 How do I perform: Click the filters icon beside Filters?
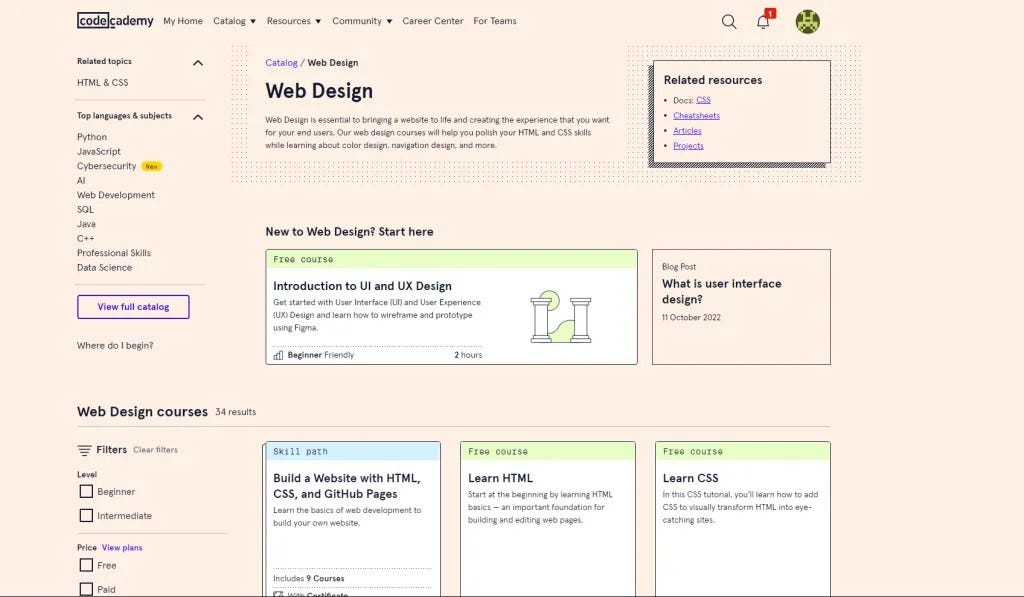tap(84, 450)
